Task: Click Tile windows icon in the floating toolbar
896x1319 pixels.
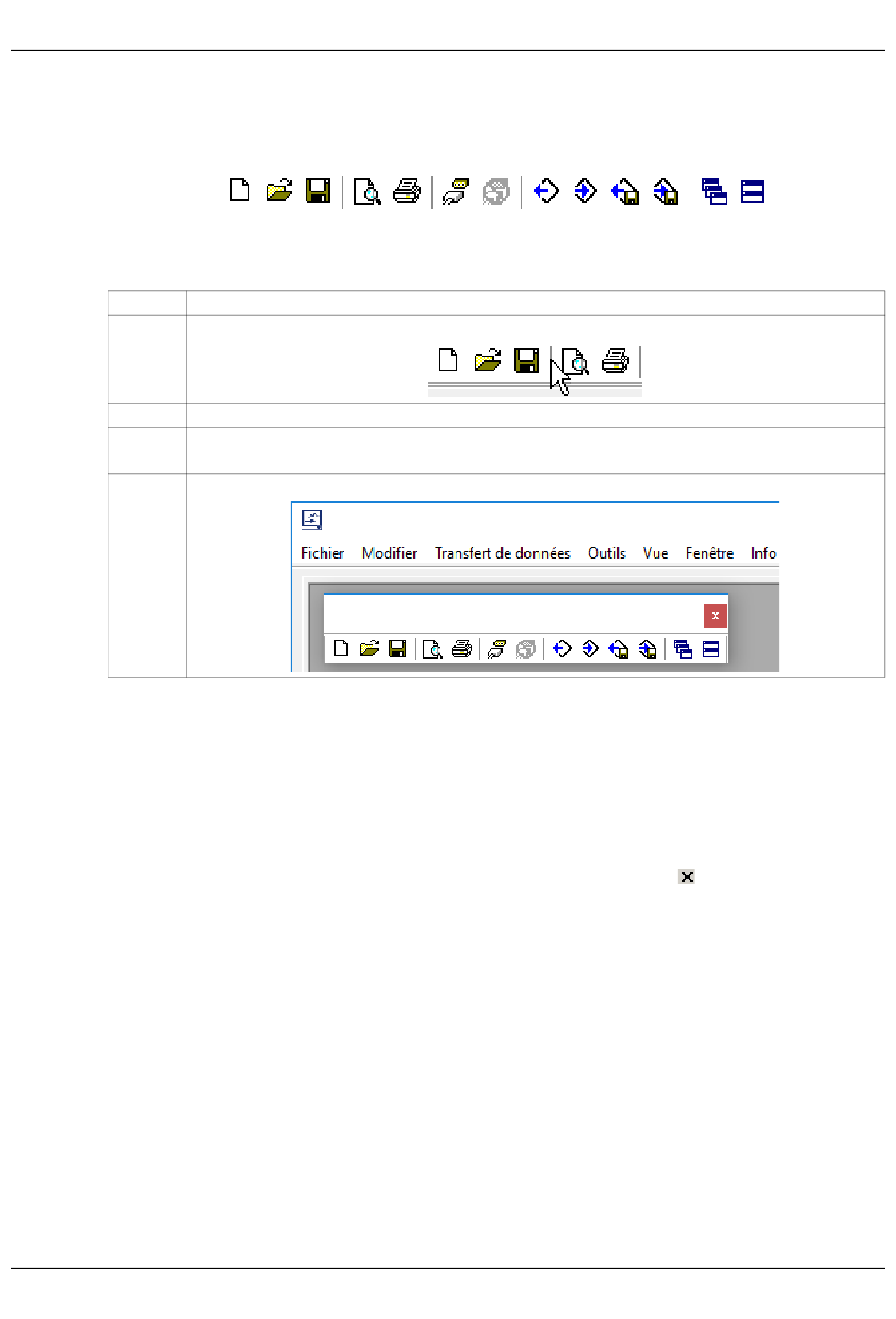Action: click(x=711, y=648)
